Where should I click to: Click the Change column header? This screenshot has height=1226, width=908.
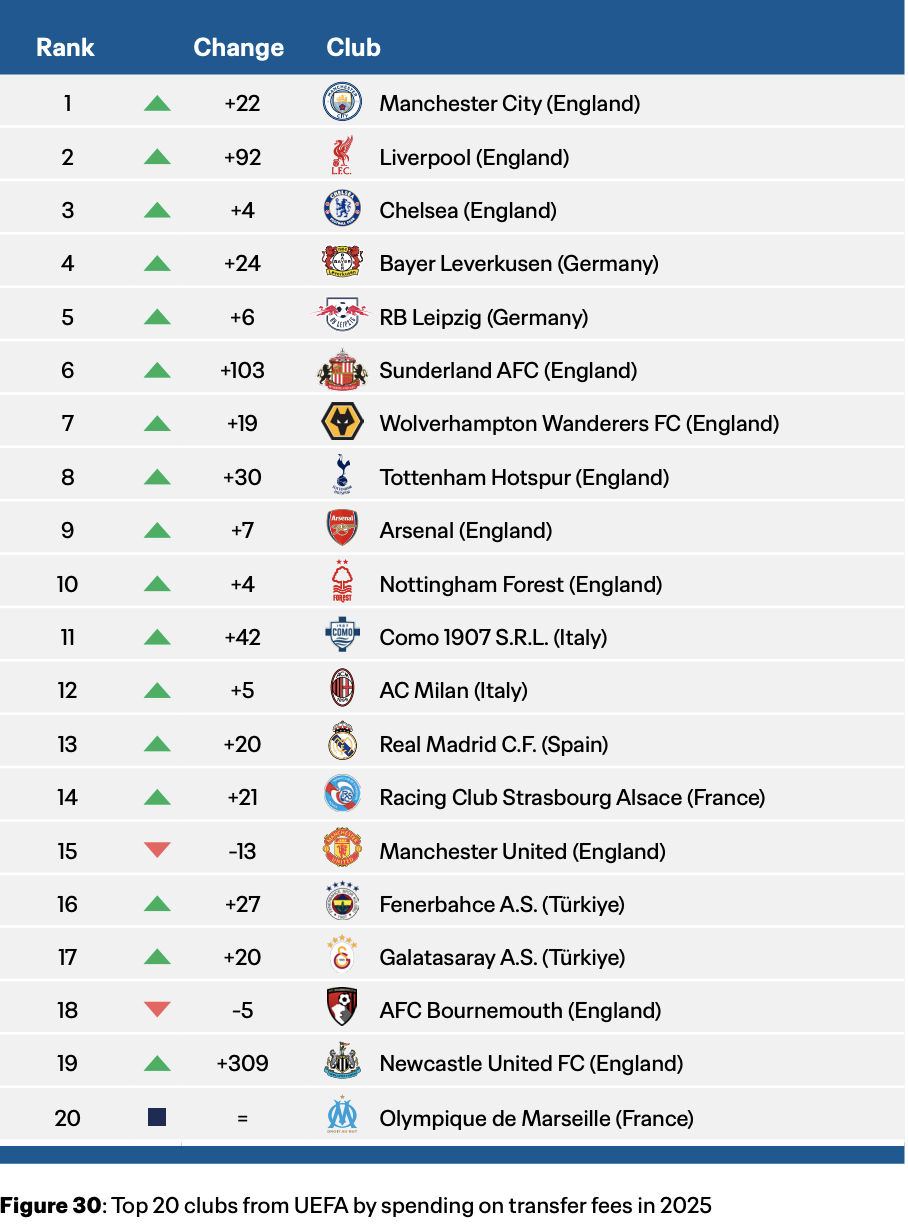click(238, 47)
